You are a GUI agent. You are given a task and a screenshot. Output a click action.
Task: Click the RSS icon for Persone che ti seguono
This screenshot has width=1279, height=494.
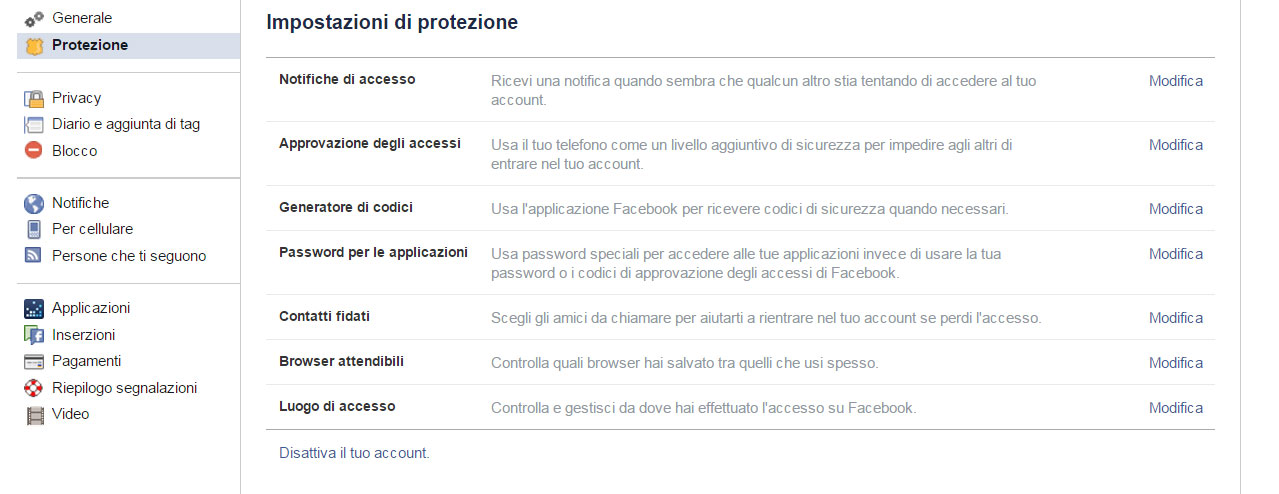click(x=35, y=256)
